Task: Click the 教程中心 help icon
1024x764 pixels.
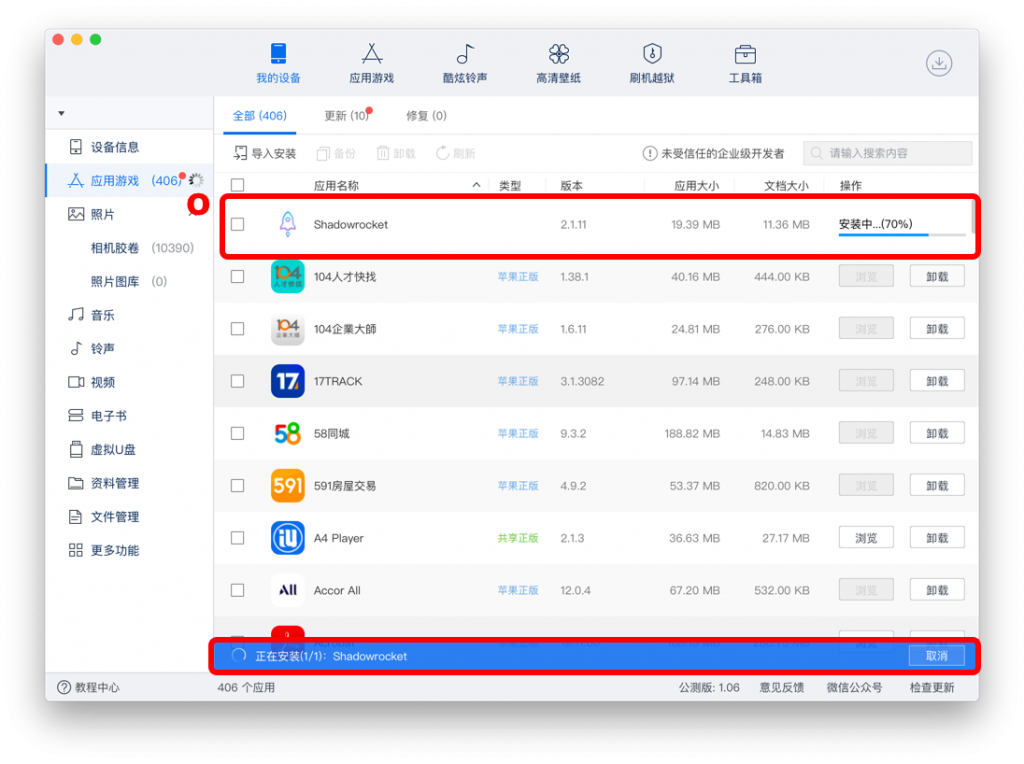Action: (64, 687)
